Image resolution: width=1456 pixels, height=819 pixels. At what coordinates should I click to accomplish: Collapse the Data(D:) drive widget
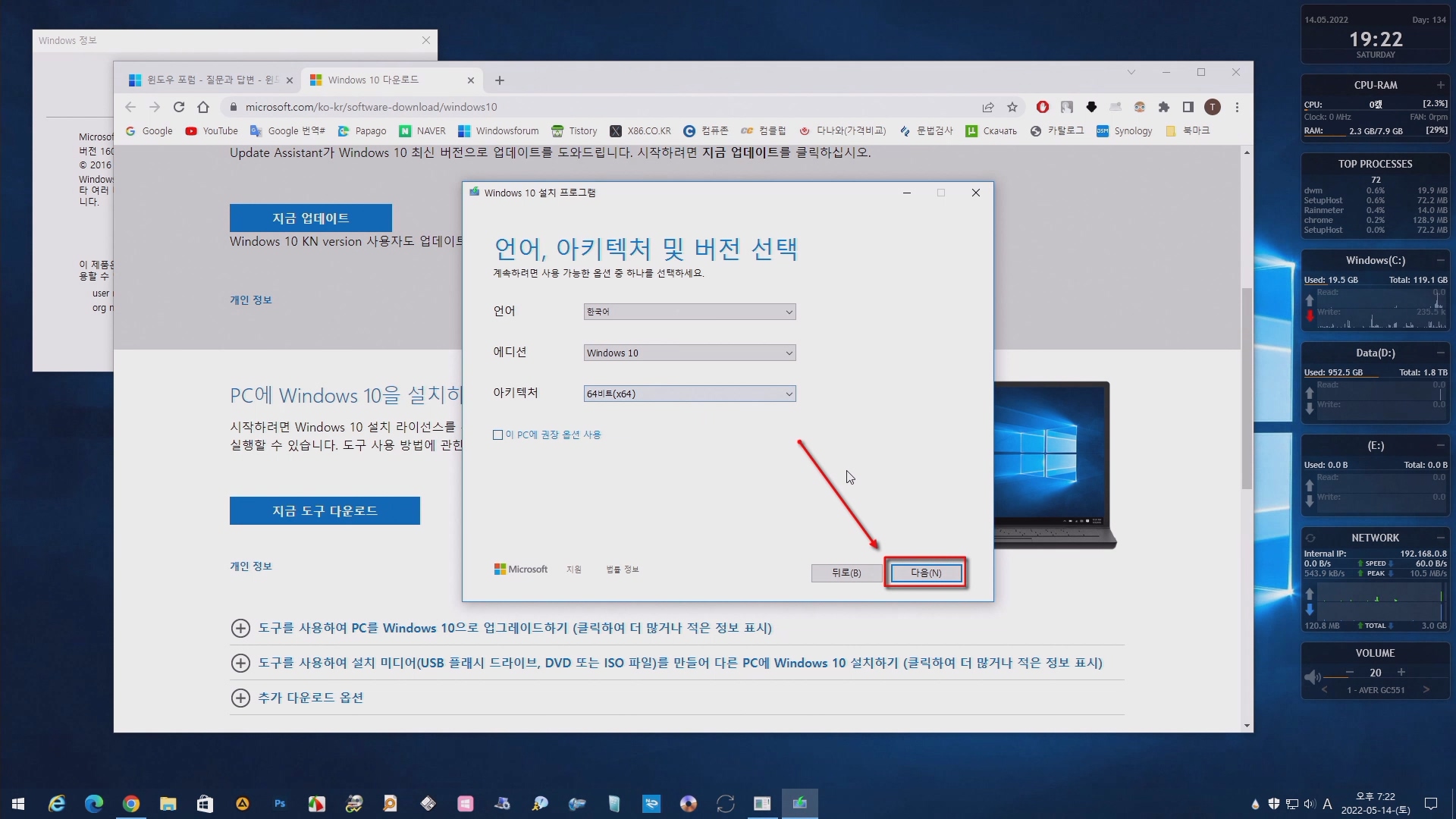1440,353
